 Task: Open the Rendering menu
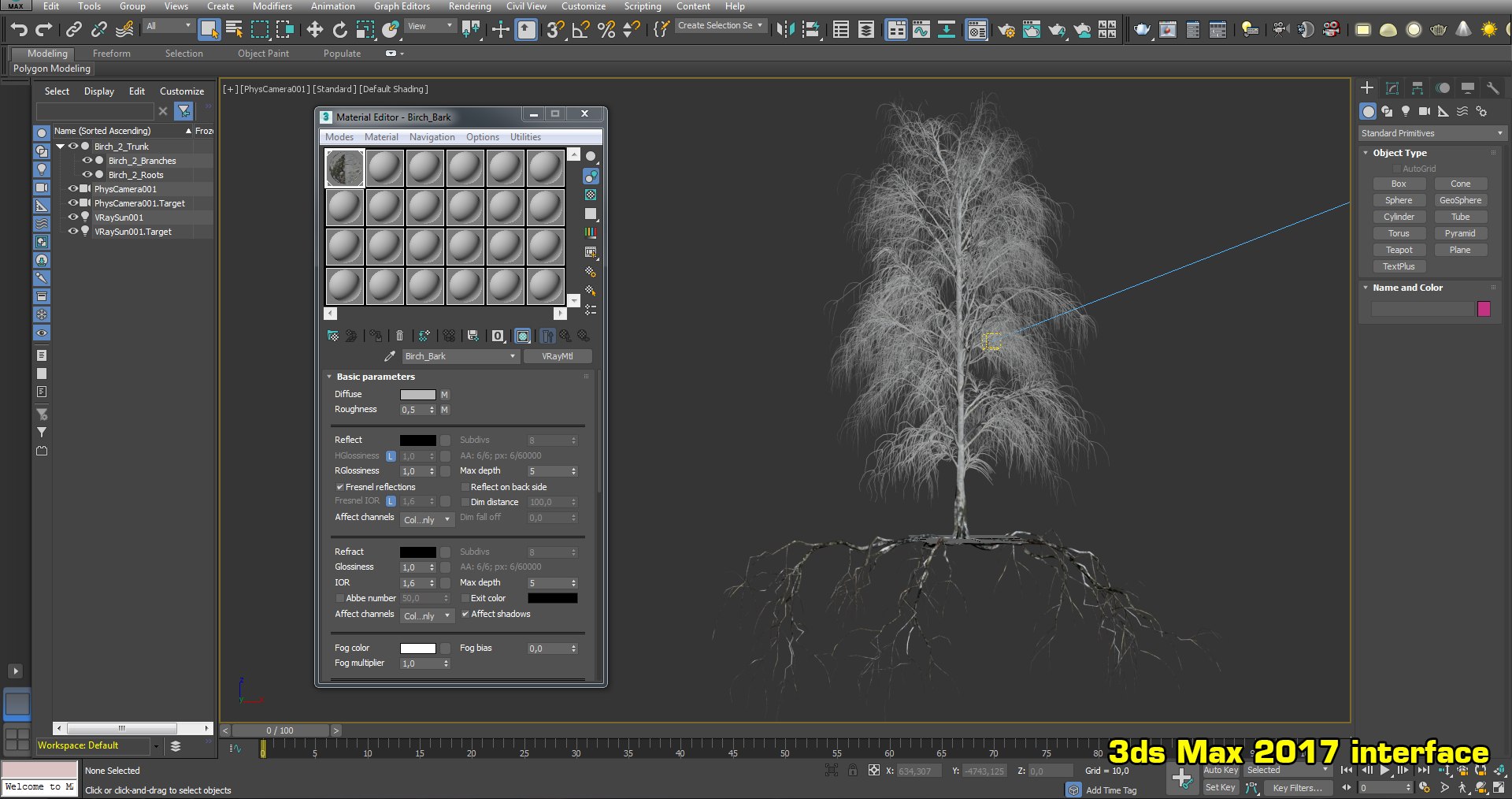click(469, 6)
